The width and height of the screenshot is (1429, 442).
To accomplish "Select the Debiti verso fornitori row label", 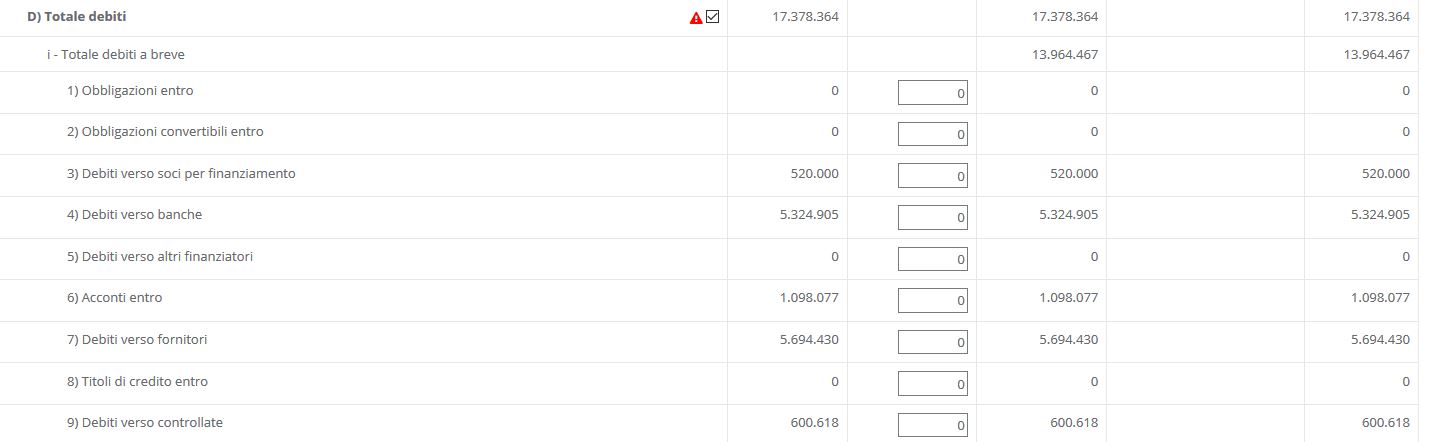I will coord(138,340).
